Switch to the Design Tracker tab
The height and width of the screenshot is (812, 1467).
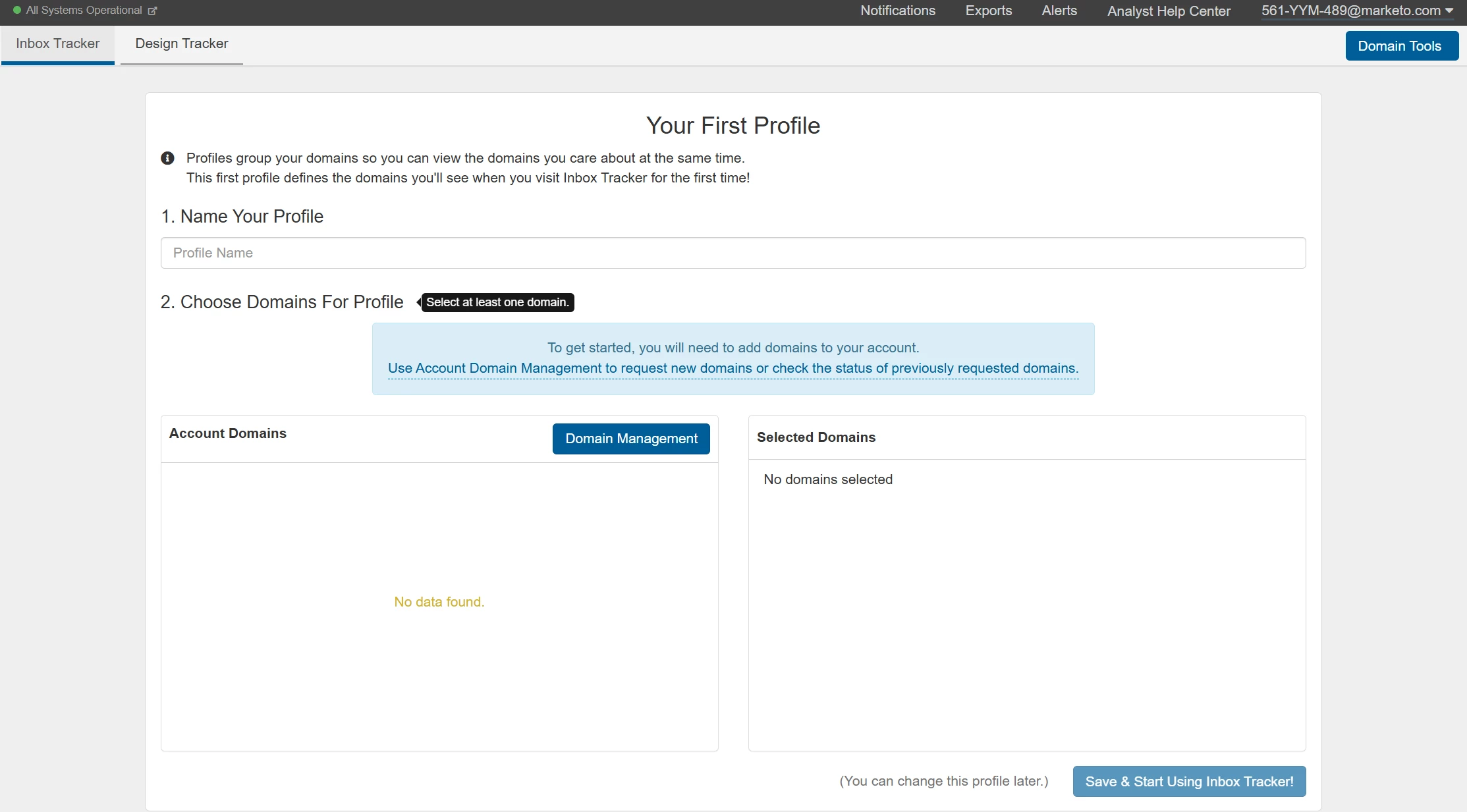tap(182, 43)
